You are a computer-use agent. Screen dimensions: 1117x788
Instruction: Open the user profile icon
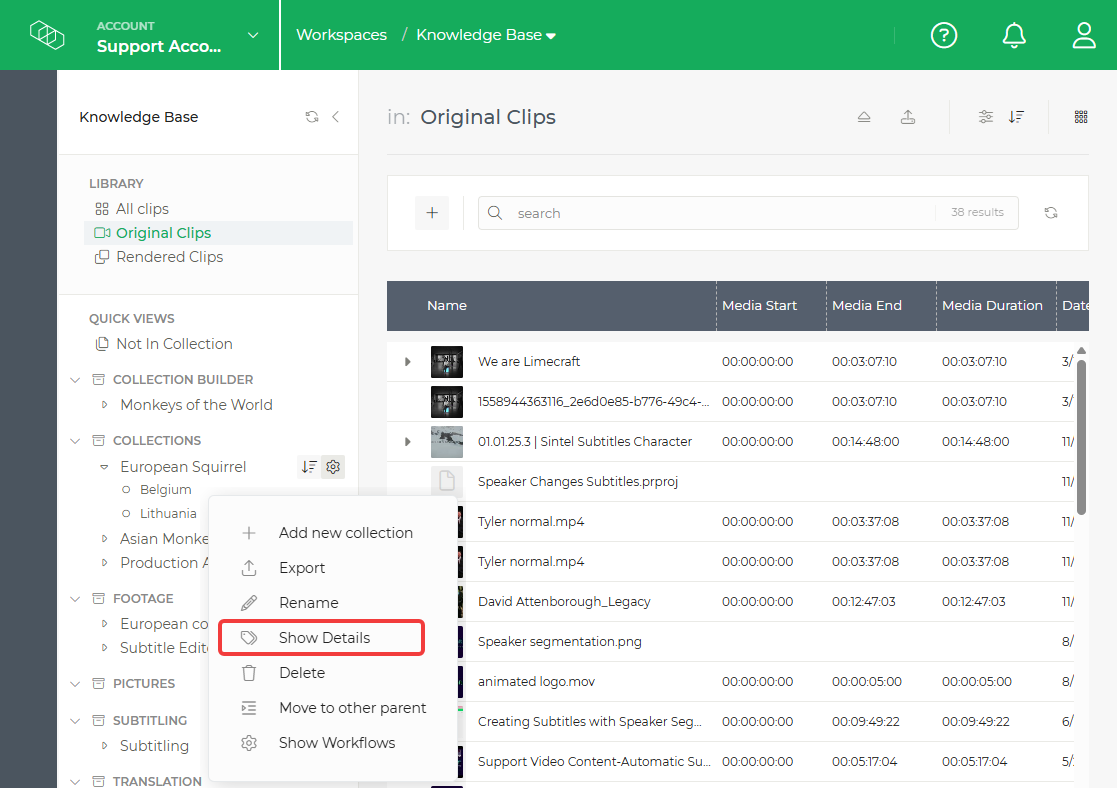[x=1084, y=35]
